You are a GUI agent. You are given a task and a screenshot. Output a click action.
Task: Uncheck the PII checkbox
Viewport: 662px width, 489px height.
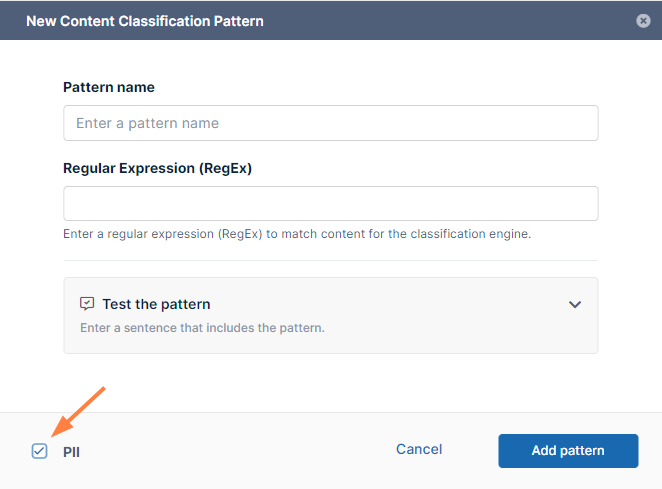pyautogui.click(x=39, y=451)
